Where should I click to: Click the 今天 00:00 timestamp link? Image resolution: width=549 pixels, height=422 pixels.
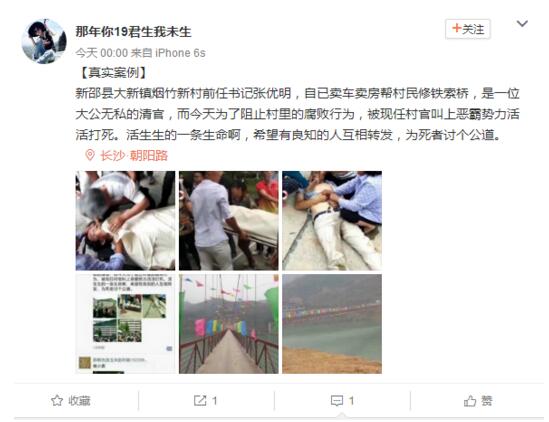102,53
